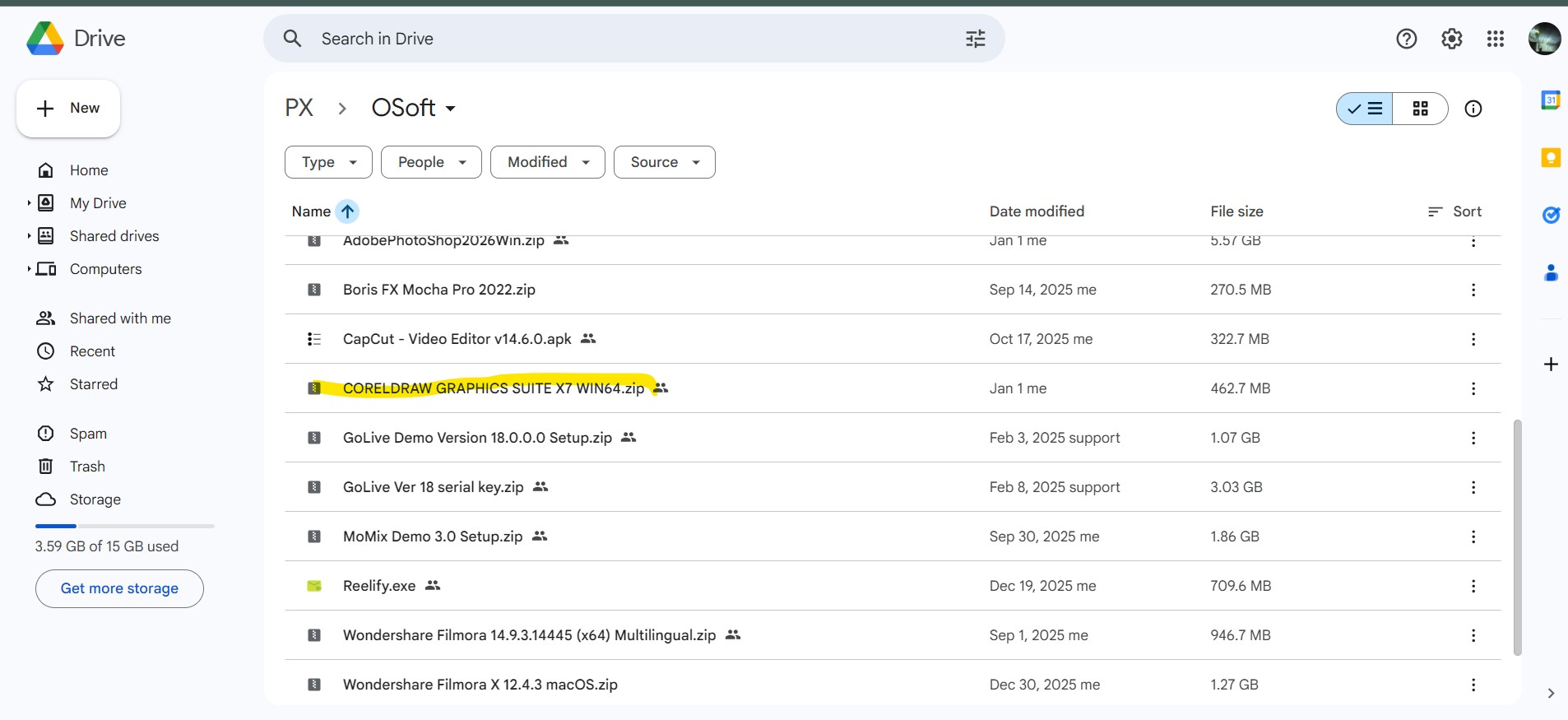
Task: Switch to list layout view
Action: coord(1365,109)
